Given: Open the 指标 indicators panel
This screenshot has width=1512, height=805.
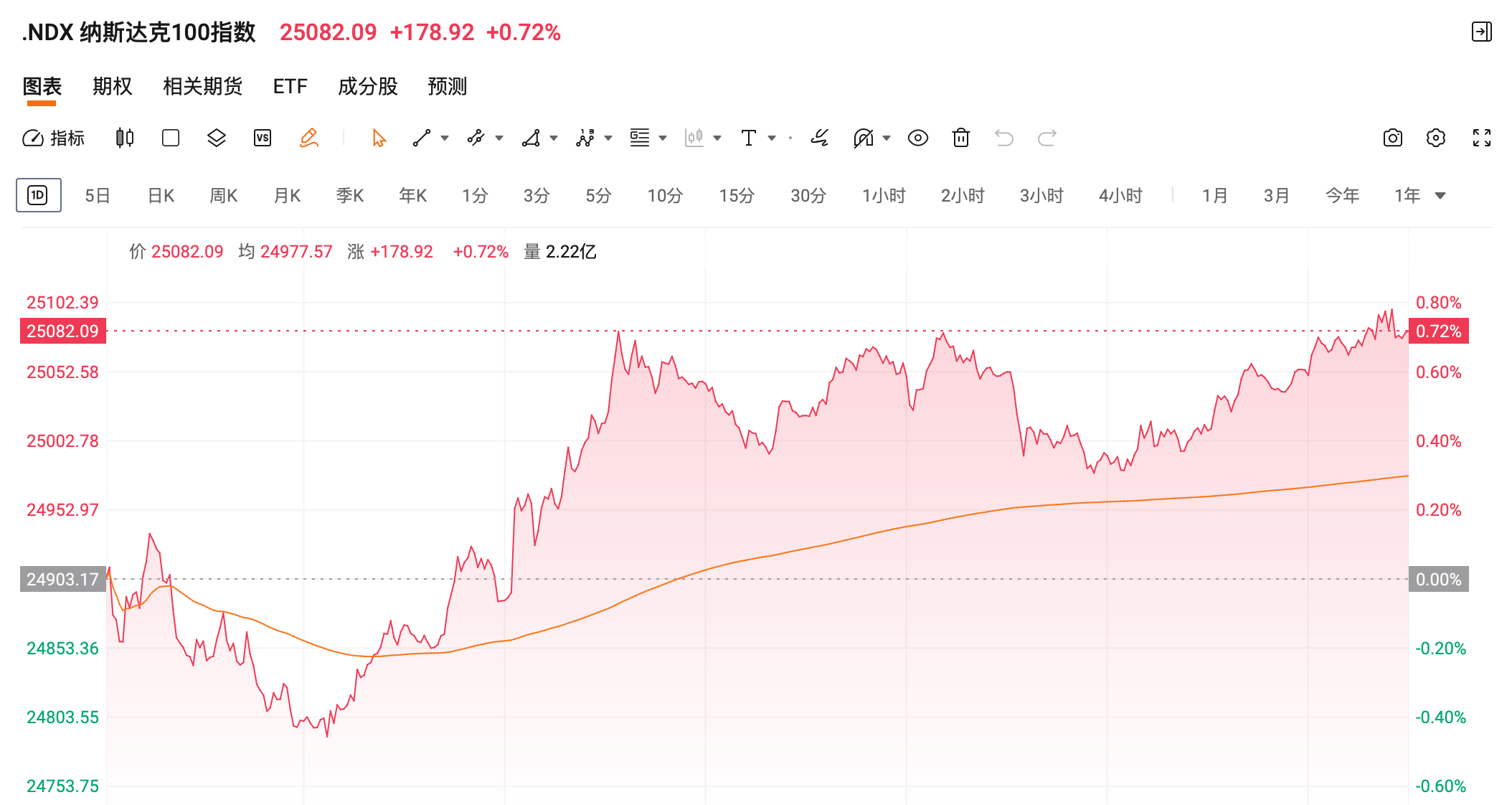Looking at the screenshot, I should [x=54, y=138].
